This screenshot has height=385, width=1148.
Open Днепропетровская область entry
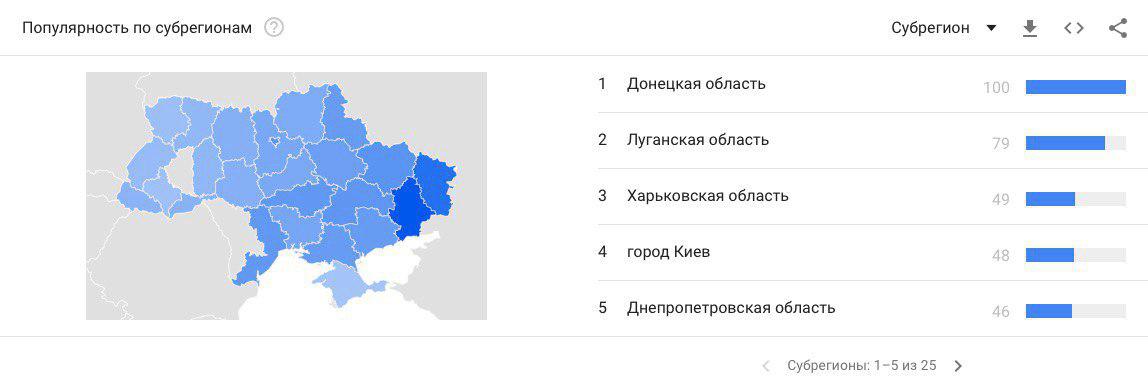pos(731,308)
